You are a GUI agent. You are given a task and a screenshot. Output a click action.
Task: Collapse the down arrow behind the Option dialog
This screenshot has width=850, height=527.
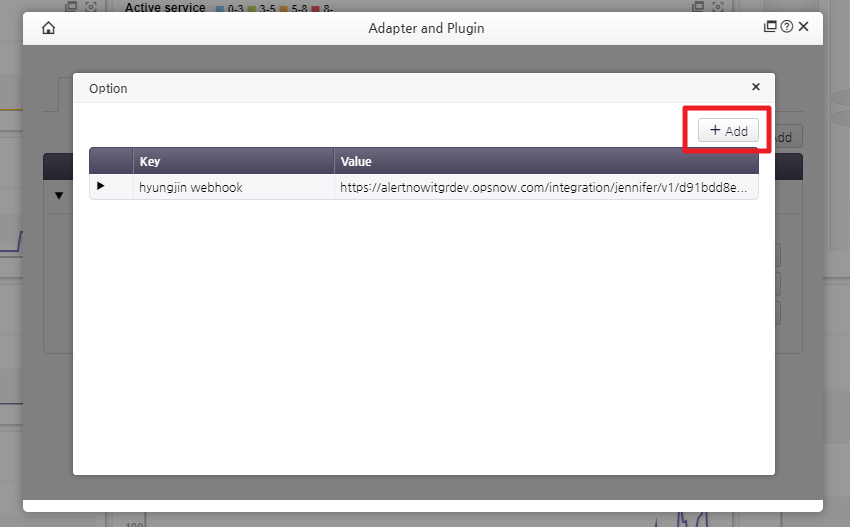point(59,195)
